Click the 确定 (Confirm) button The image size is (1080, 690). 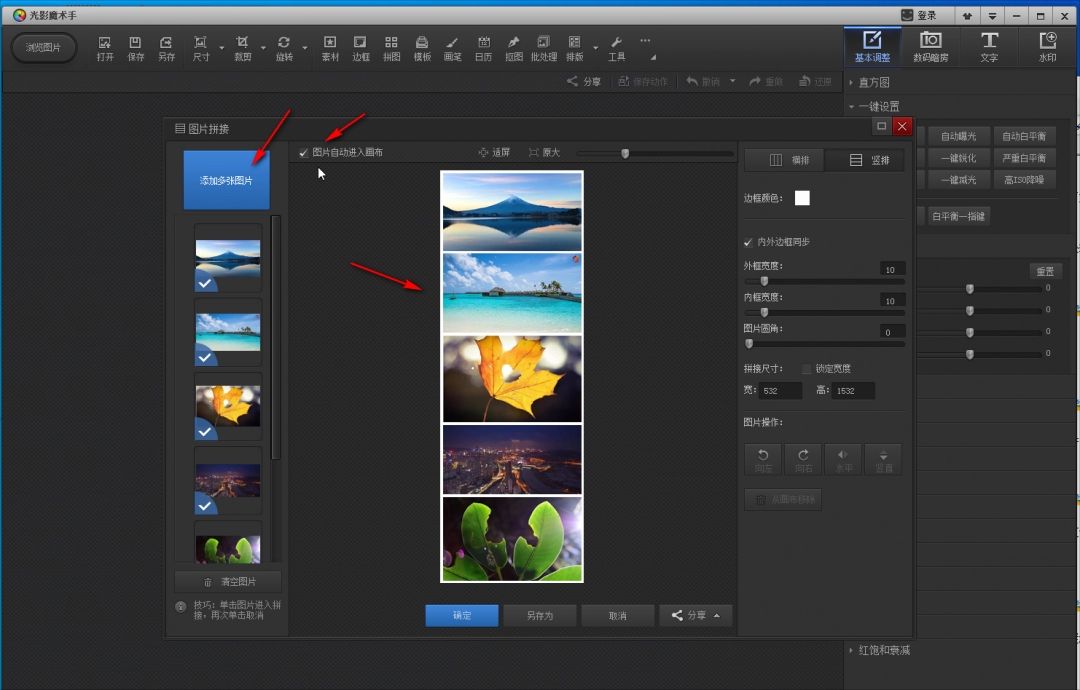[x=461, y=616]
